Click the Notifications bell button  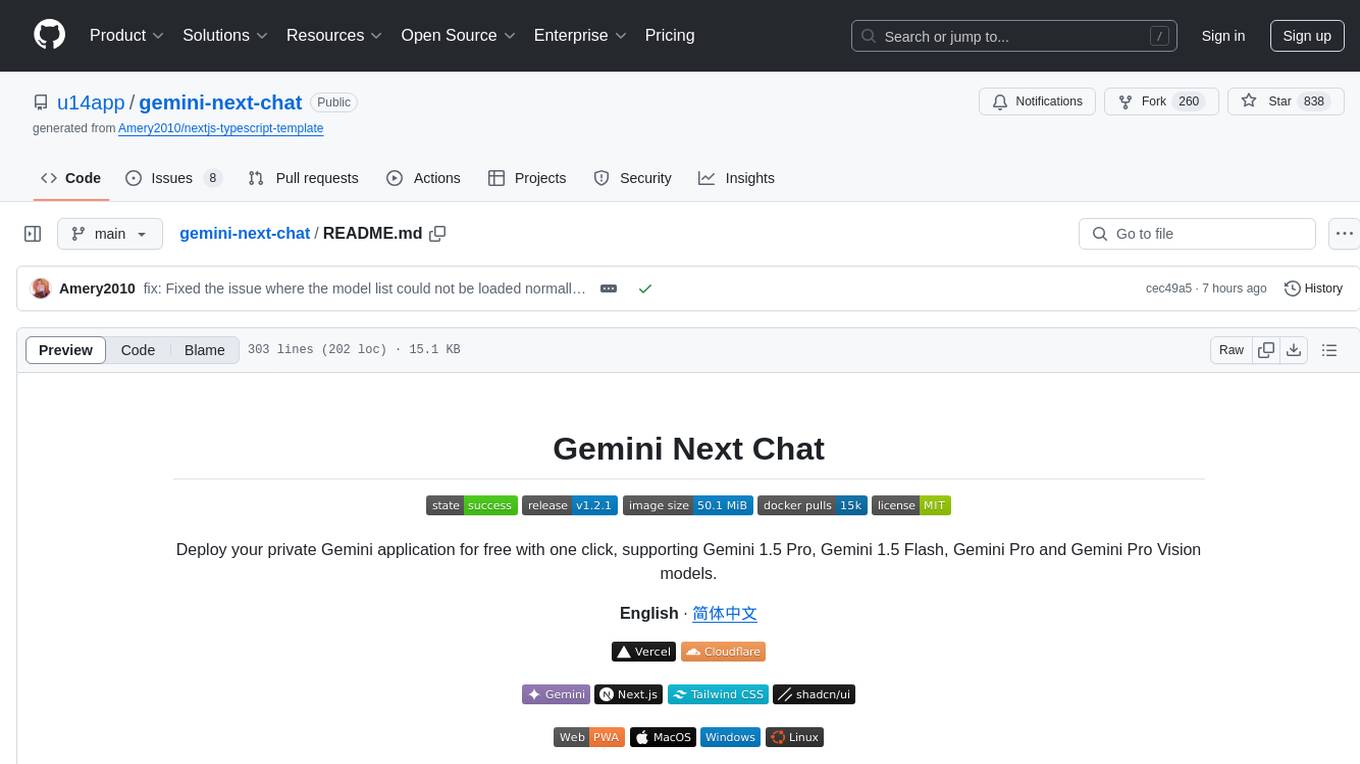[x=1037, y=101]
